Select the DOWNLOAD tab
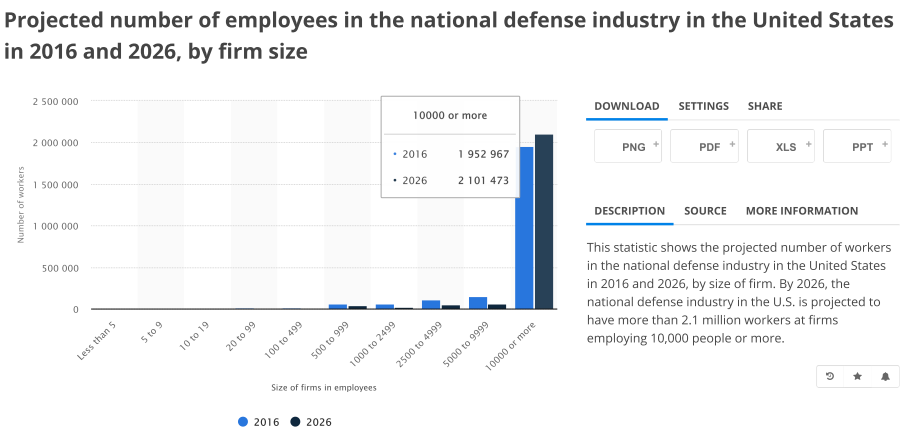This screenshot has width=914, height=446. 626,106
